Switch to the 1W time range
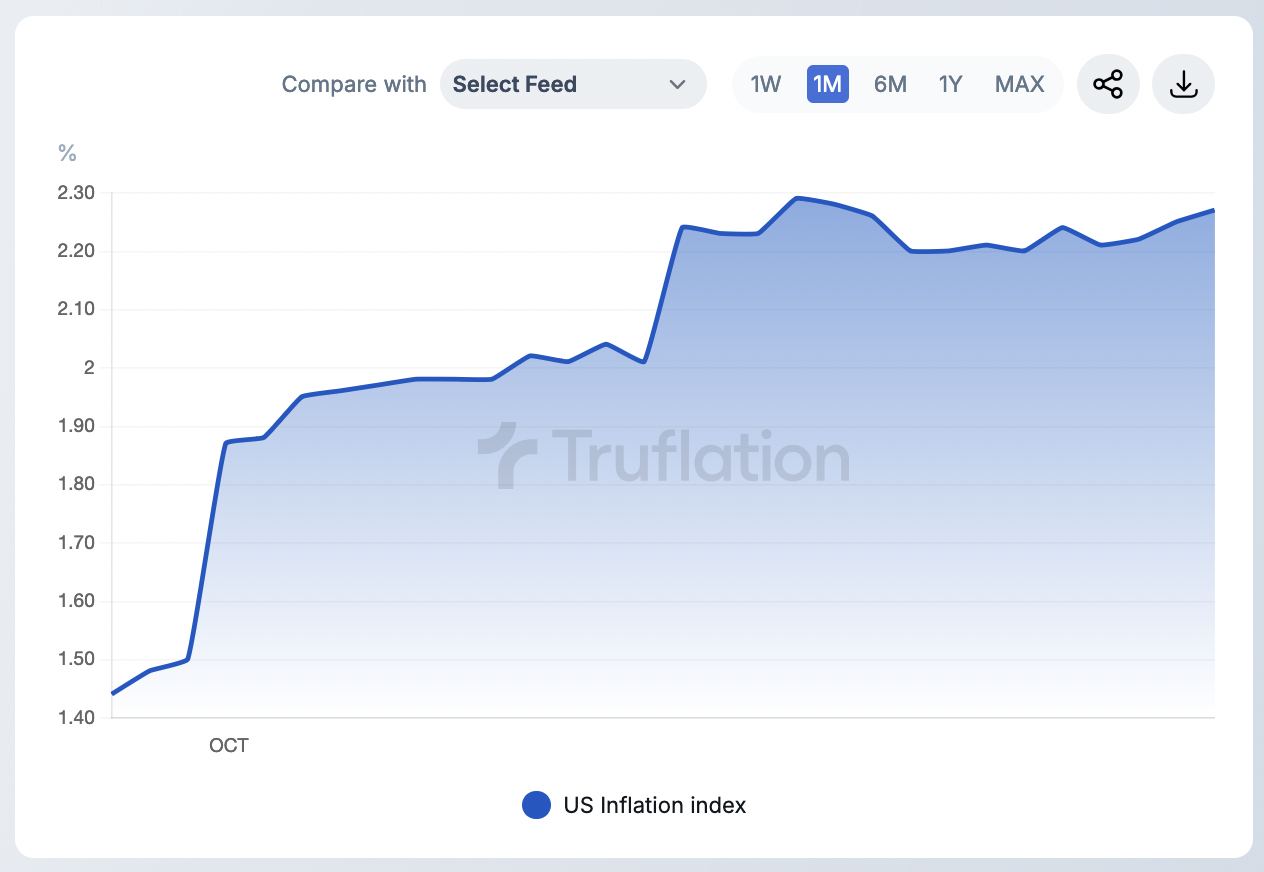Viewport: 1264px width, 872px height. 765,84
